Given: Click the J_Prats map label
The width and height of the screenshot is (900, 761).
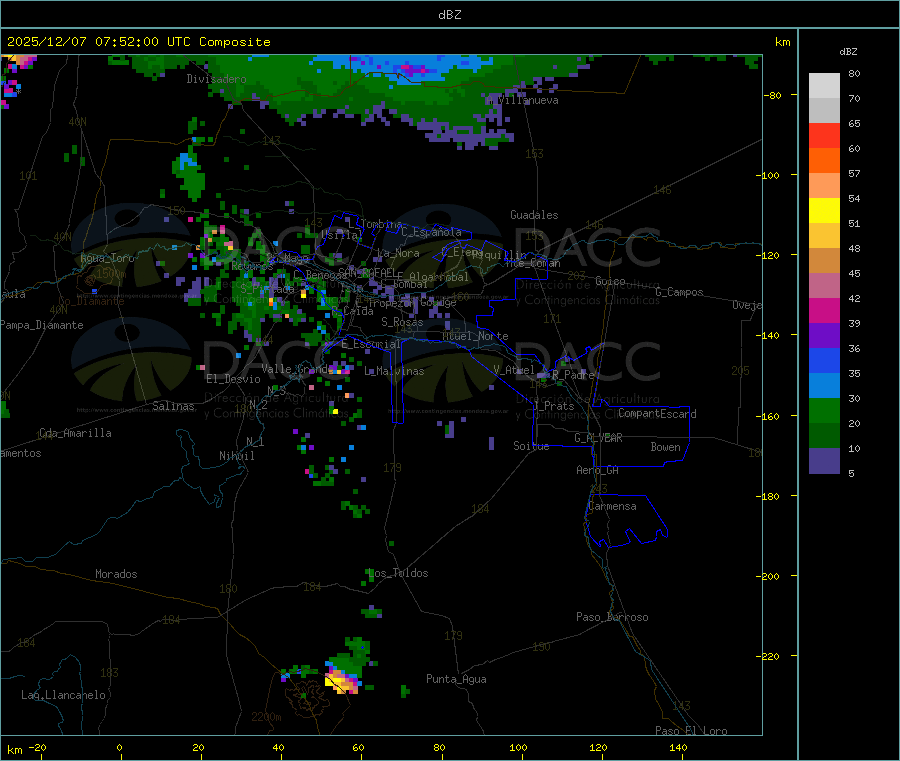Looking at the screenshot, I should (553, 406).
